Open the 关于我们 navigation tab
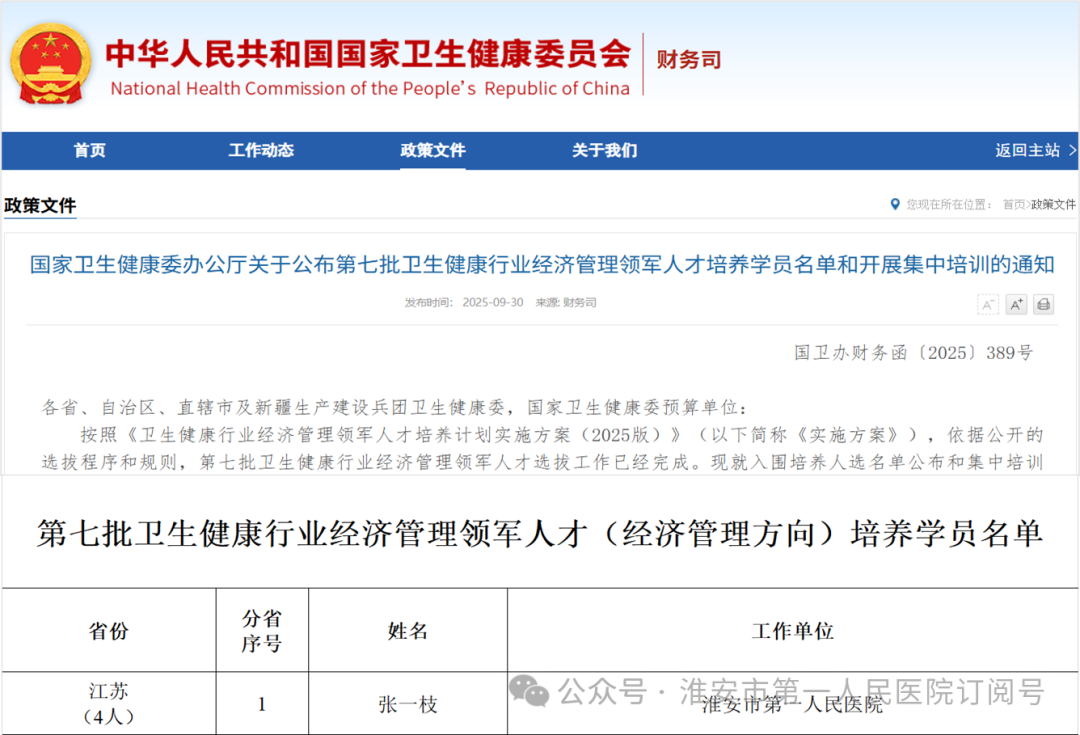This screenshot has width=1080, height=735. click(604, 150)
